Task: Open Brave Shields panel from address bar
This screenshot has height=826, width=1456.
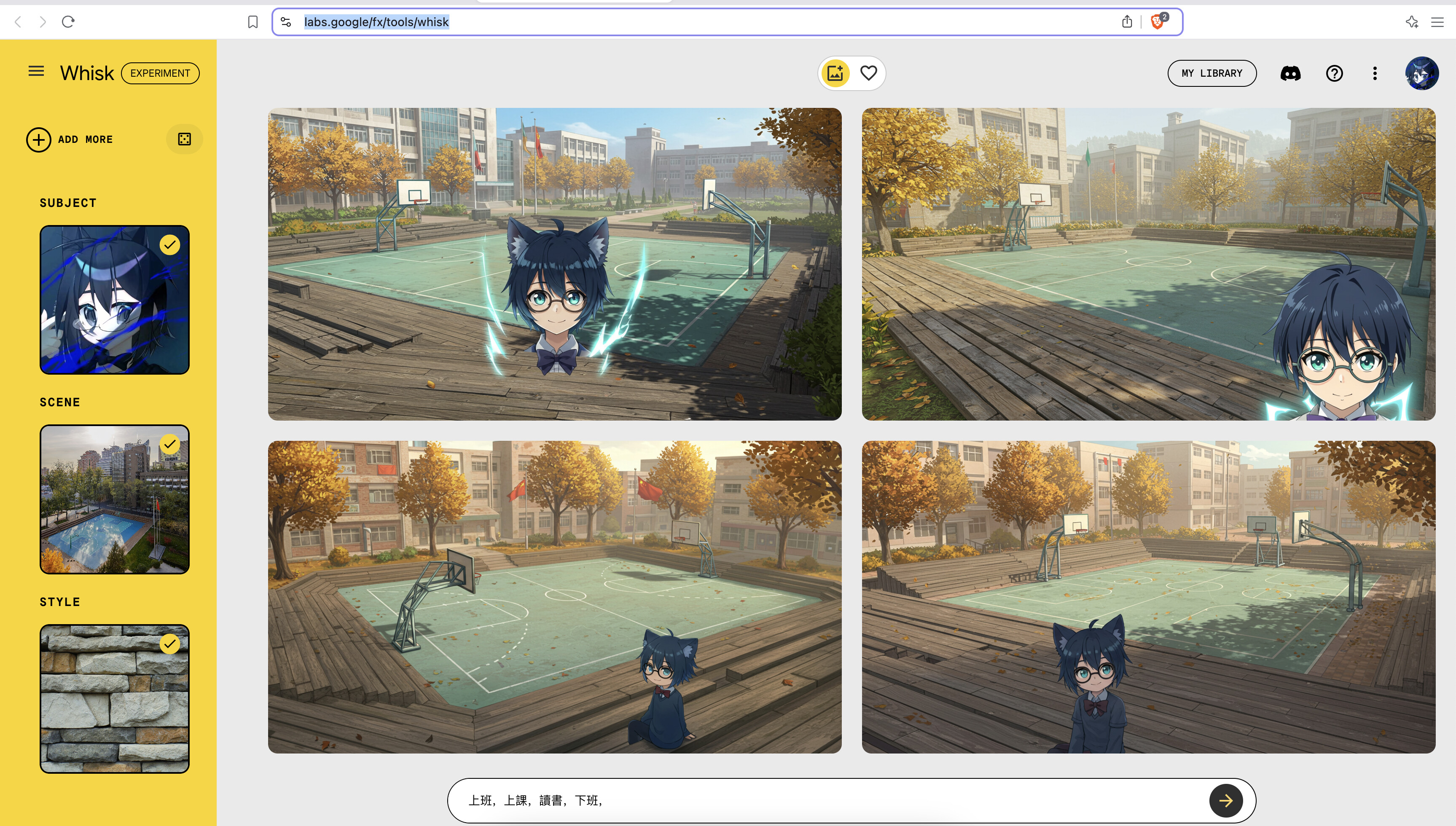Action: point(1158,21)
